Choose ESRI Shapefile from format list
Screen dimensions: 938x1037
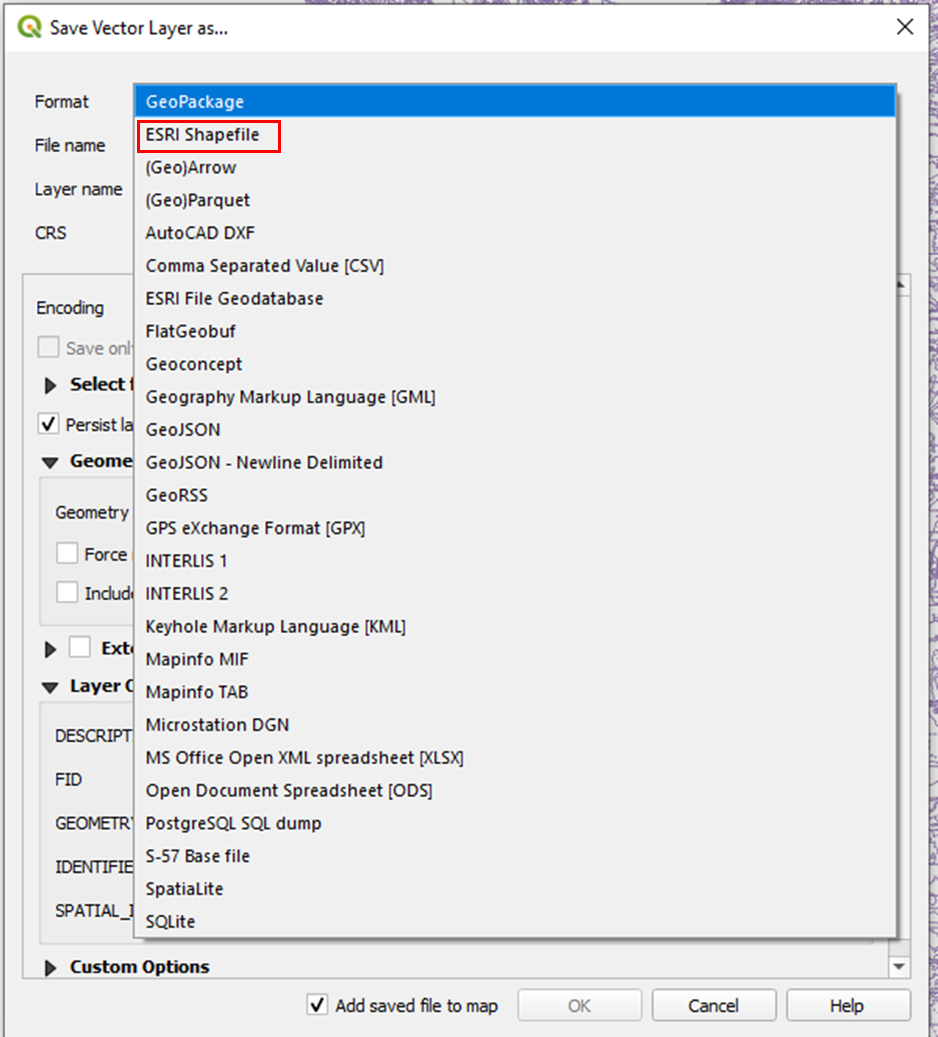pos(515,134)
